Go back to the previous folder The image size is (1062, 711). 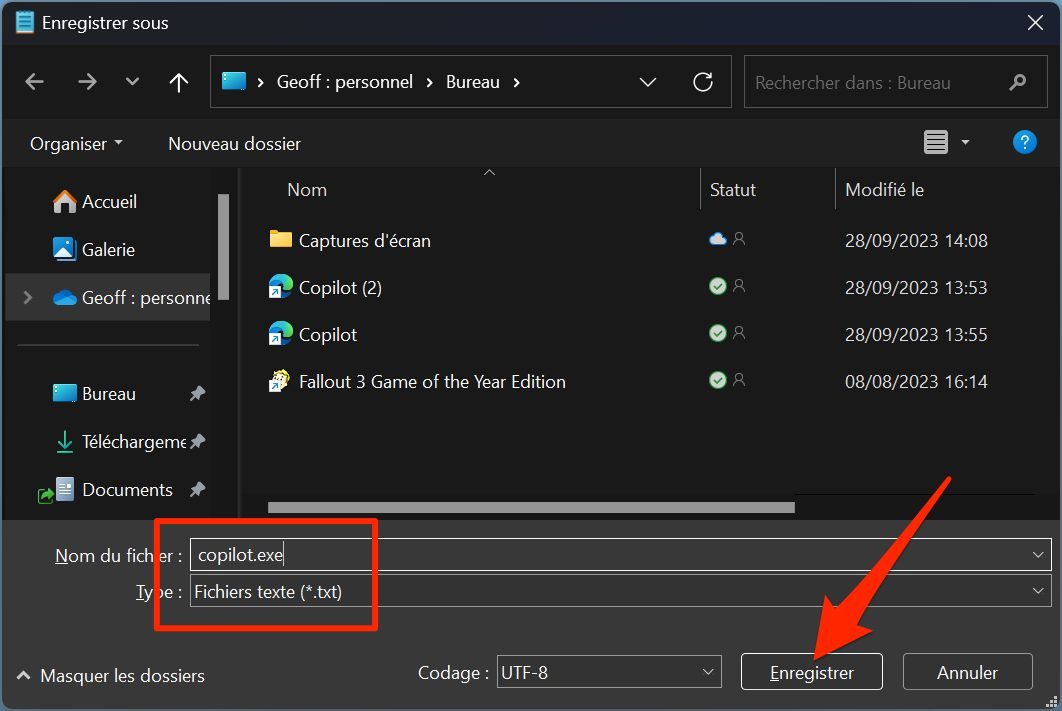35,82
